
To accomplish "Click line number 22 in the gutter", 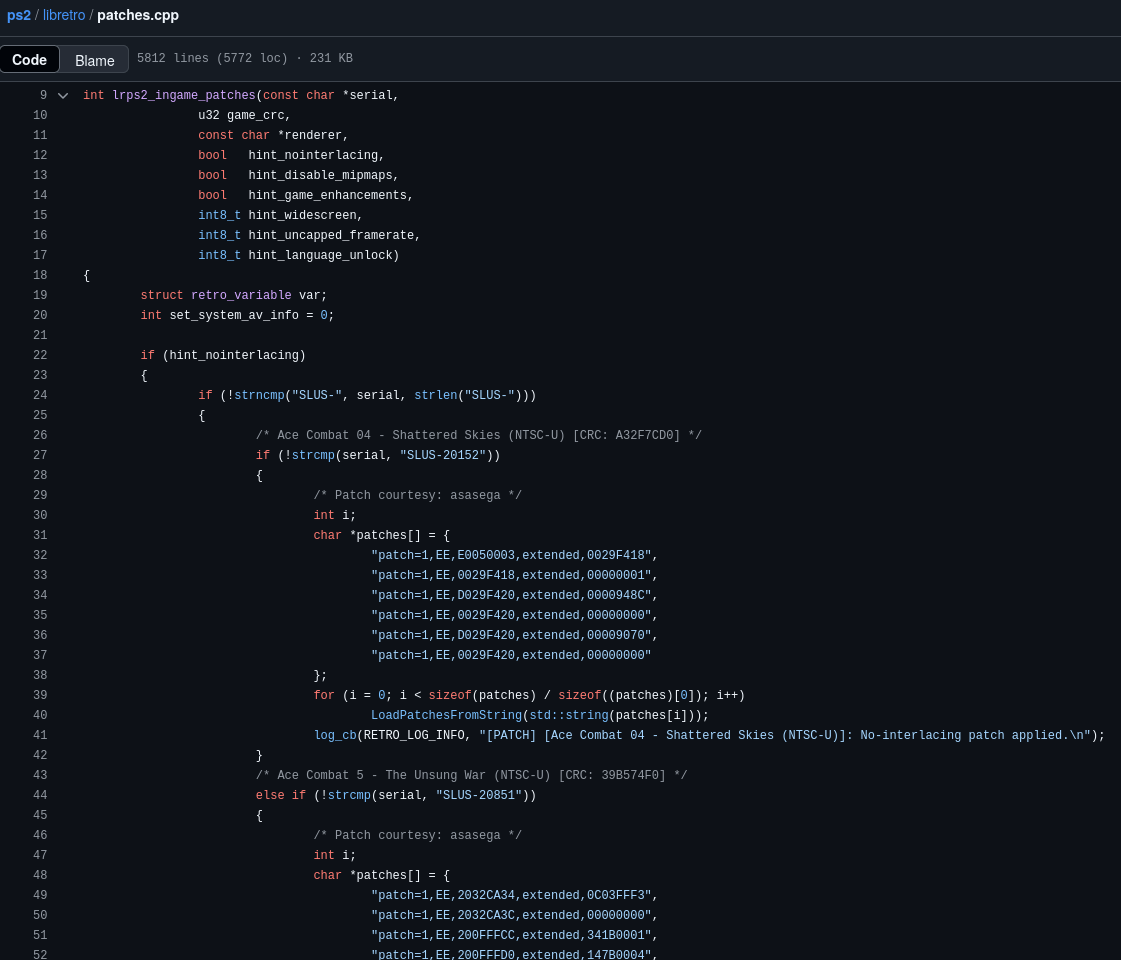I will coord(40,356).
